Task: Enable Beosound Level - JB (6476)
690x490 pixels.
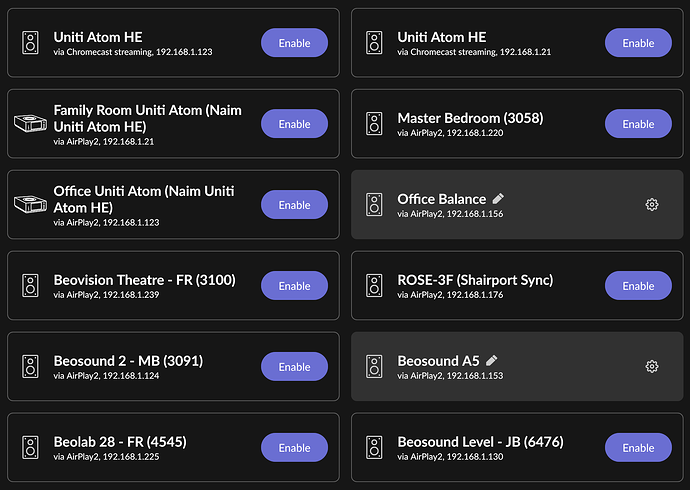Action: (638, 448)
